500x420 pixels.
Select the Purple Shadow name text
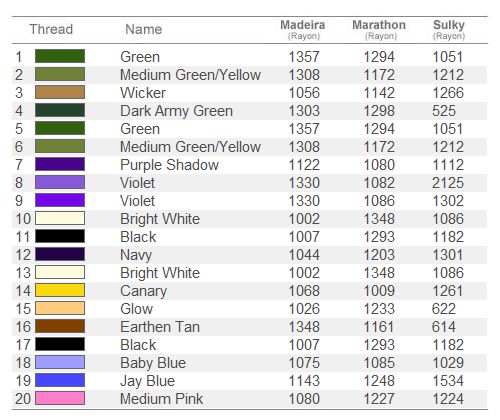click(169, 165)
